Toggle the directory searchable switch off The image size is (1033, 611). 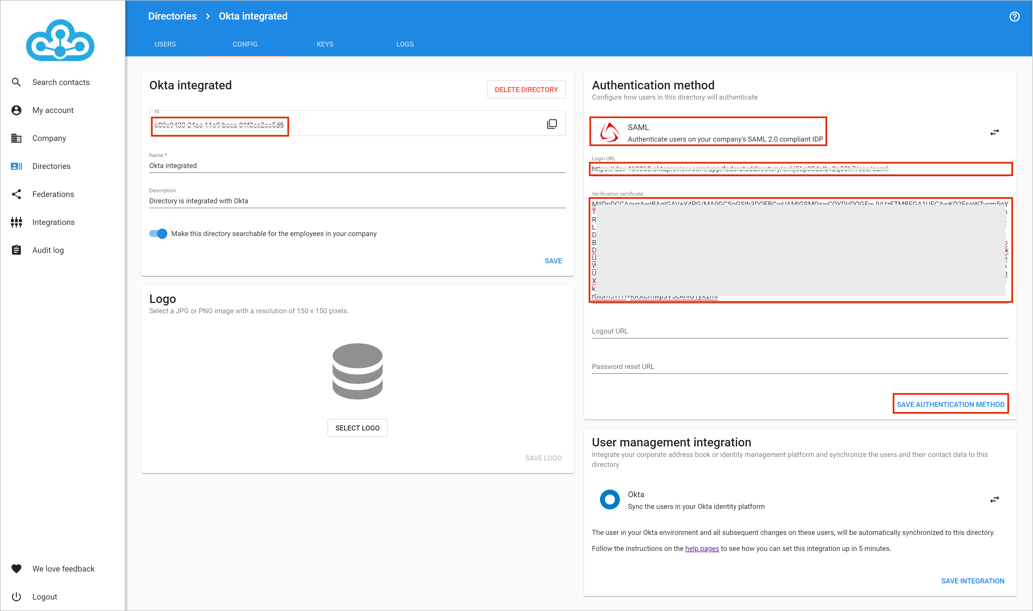(158, 234)
